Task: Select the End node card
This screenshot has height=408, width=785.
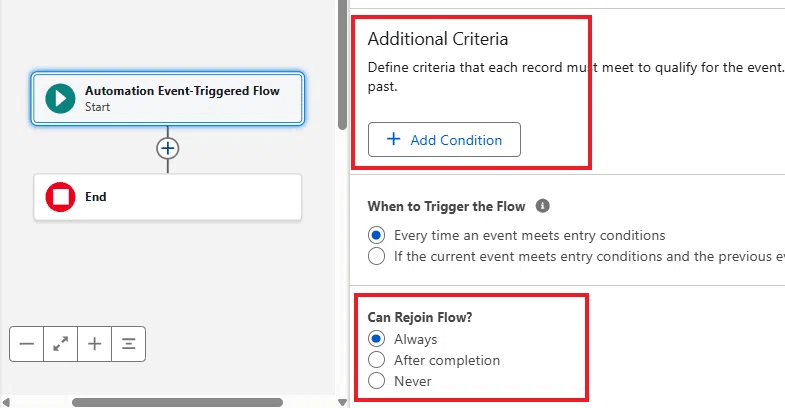Action: pos(168,197)
